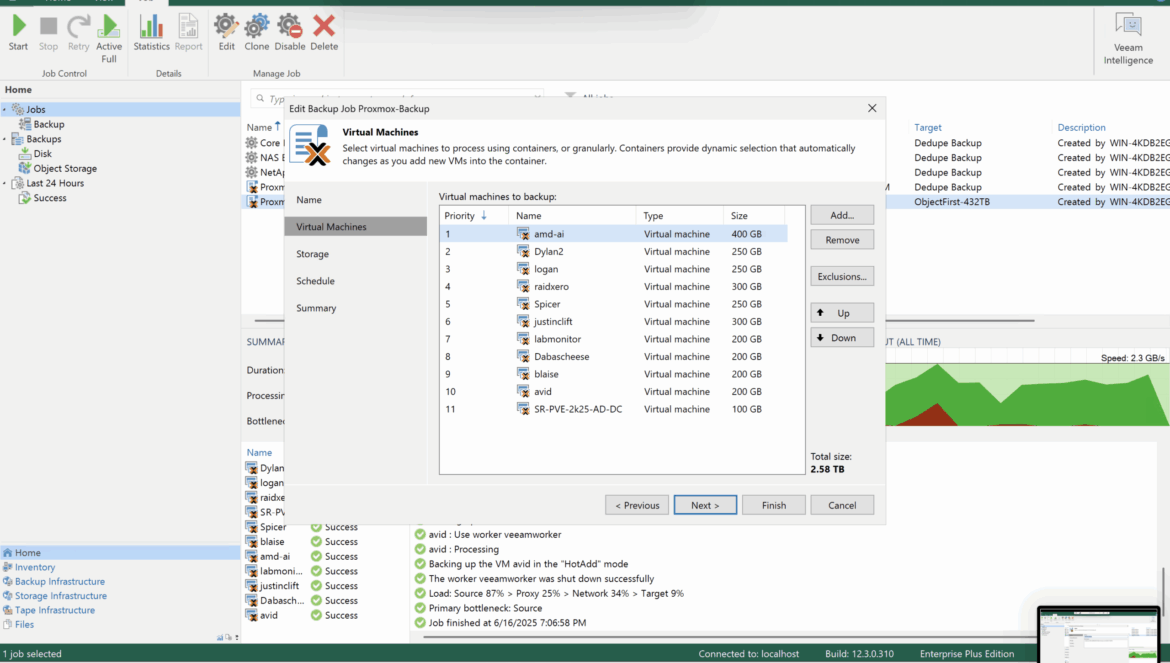
Task: Delete the selected job from the ribbon
Action: (x=324, y=33)
